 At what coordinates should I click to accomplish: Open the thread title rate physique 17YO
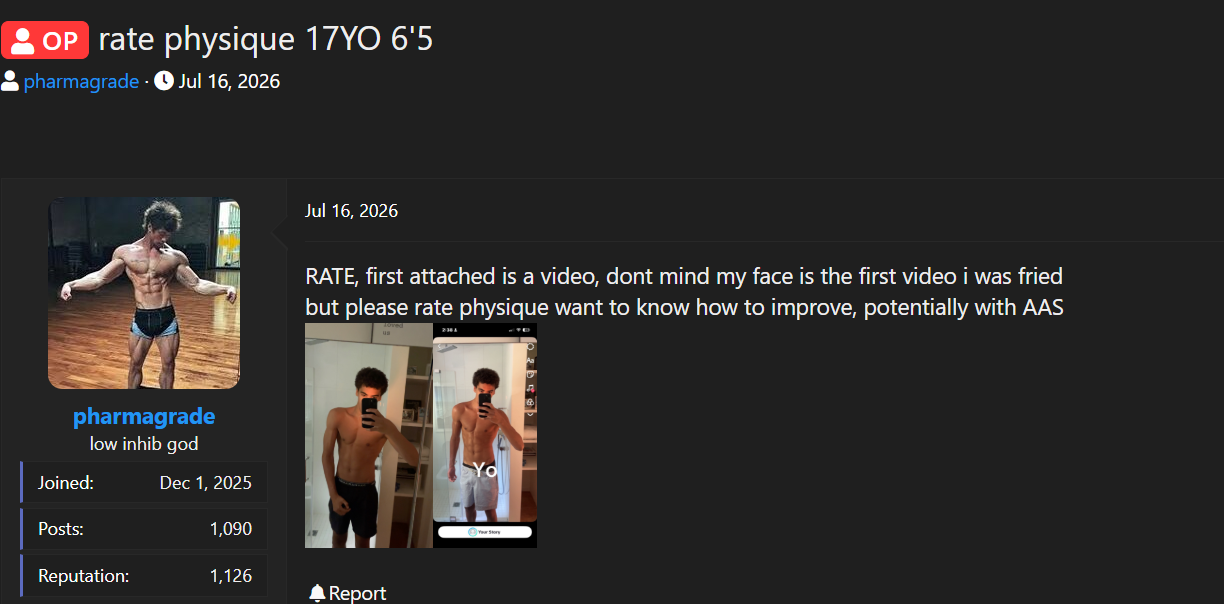coord(266,40)
